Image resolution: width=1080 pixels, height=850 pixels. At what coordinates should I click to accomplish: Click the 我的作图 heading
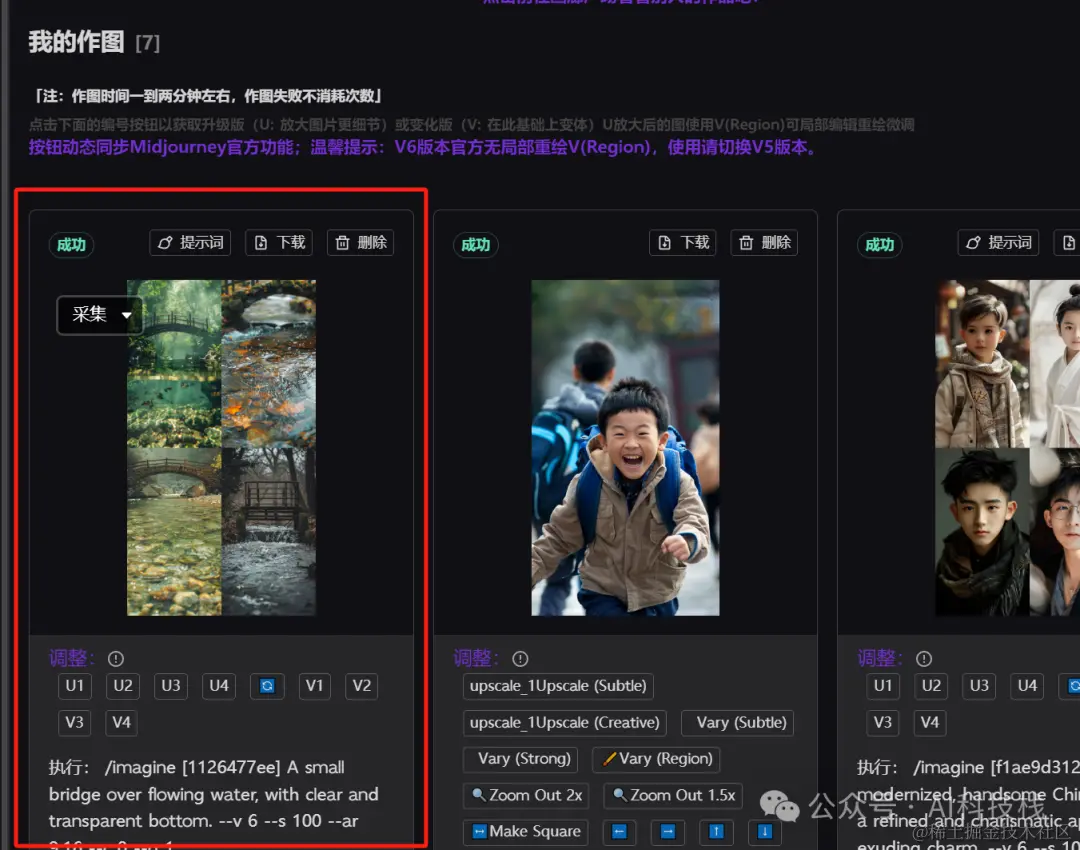[x=76, y=42]
